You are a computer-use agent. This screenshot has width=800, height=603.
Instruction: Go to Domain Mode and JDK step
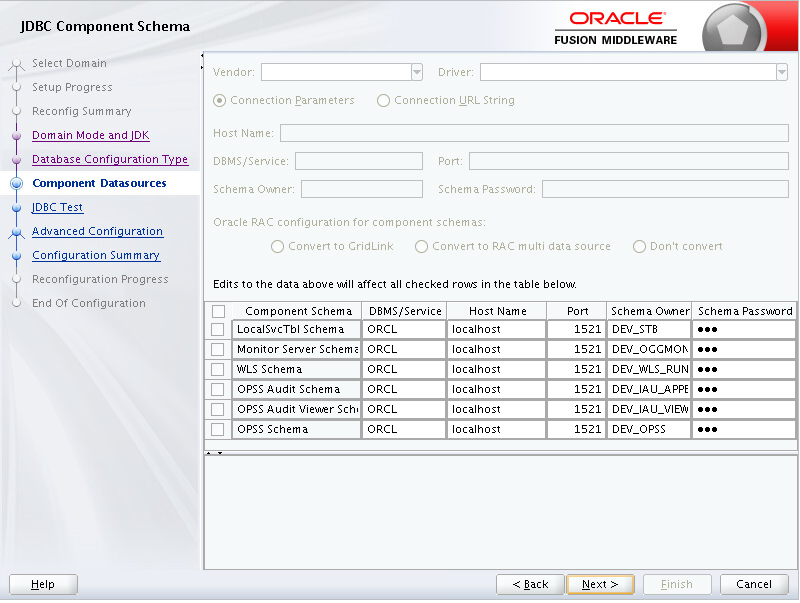[91, 135]
